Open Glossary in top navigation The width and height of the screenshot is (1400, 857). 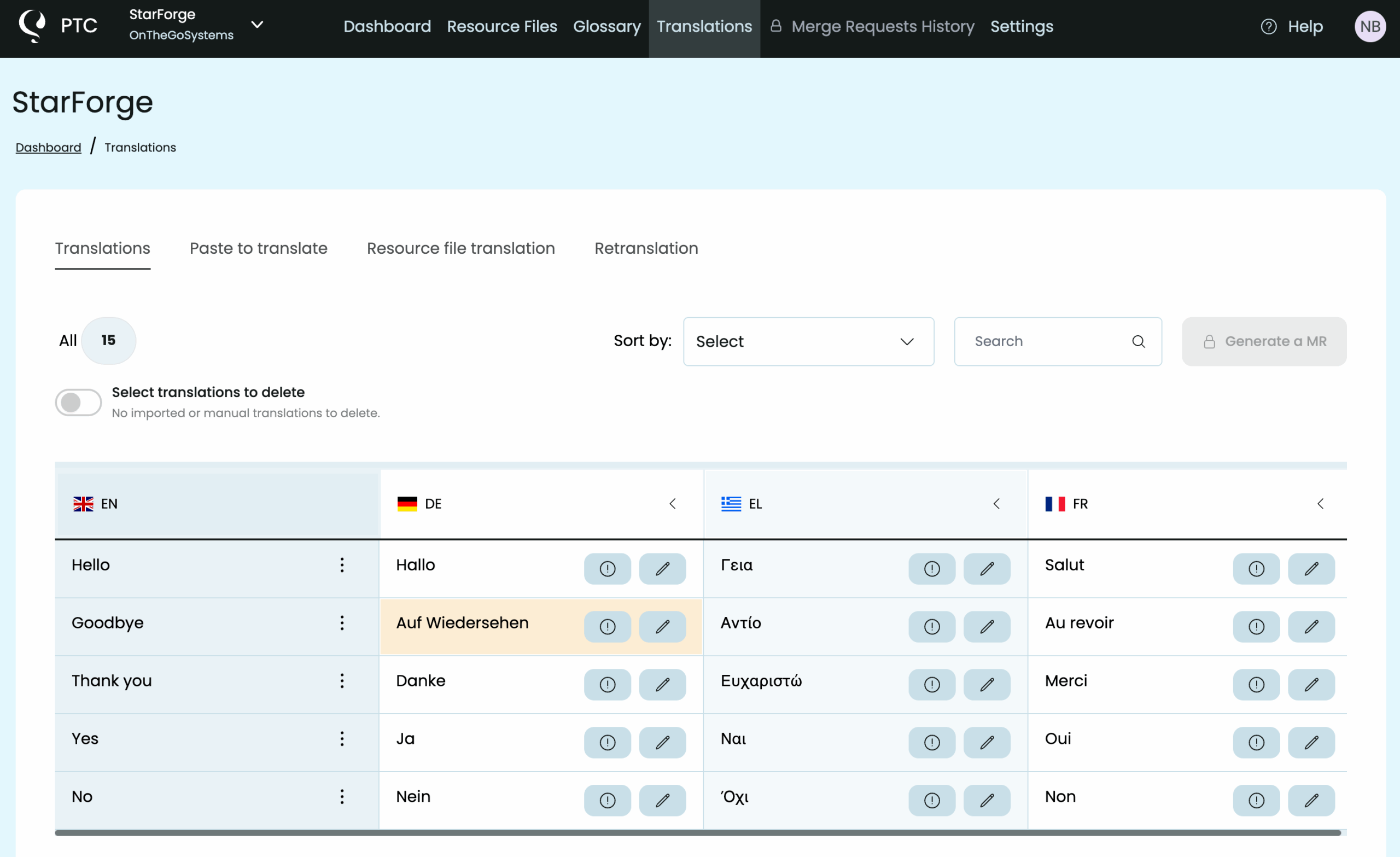coord(606,26)
